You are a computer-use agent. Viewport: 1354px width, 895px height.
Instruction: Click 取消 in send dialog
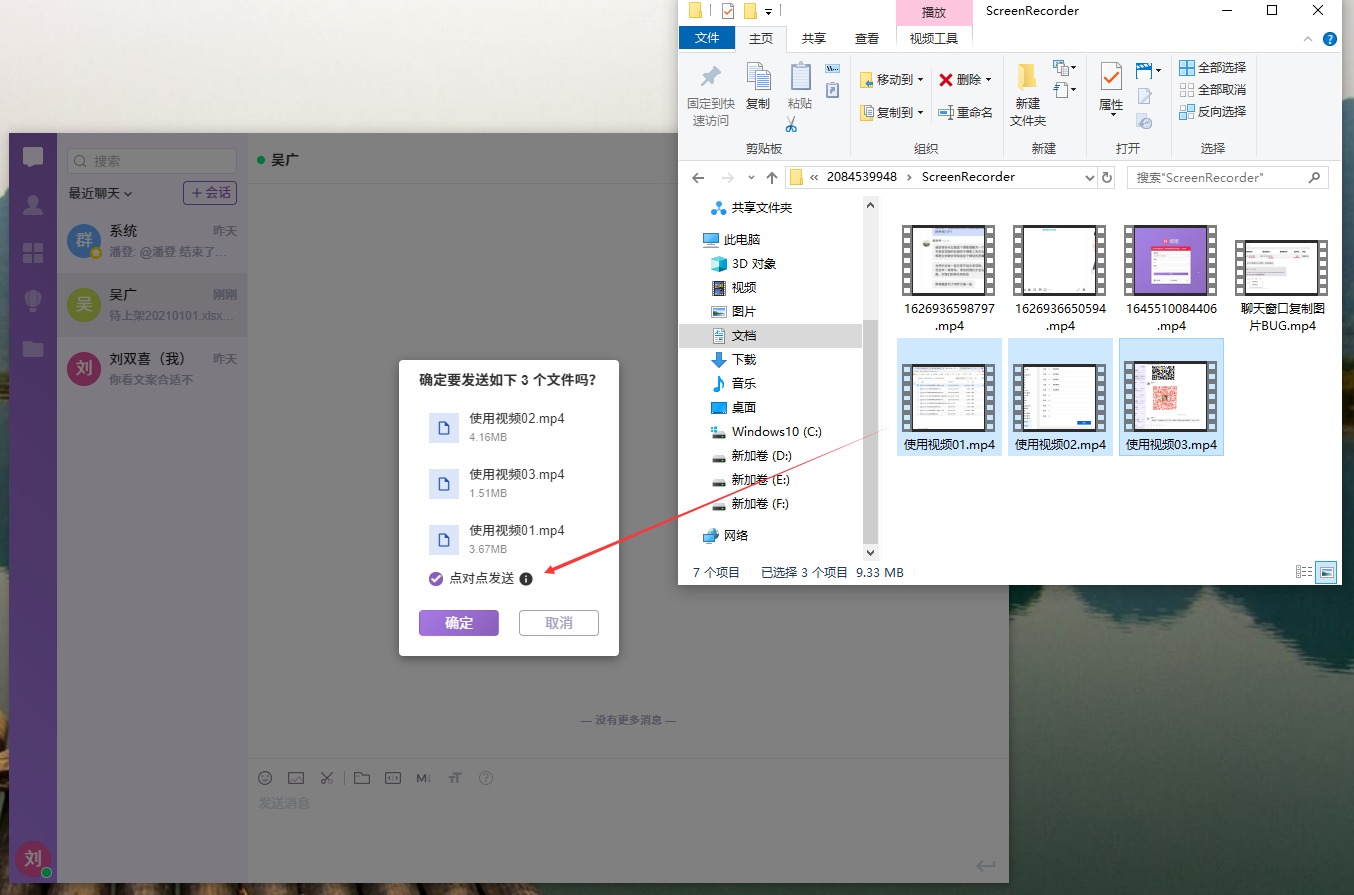point(559,623)
